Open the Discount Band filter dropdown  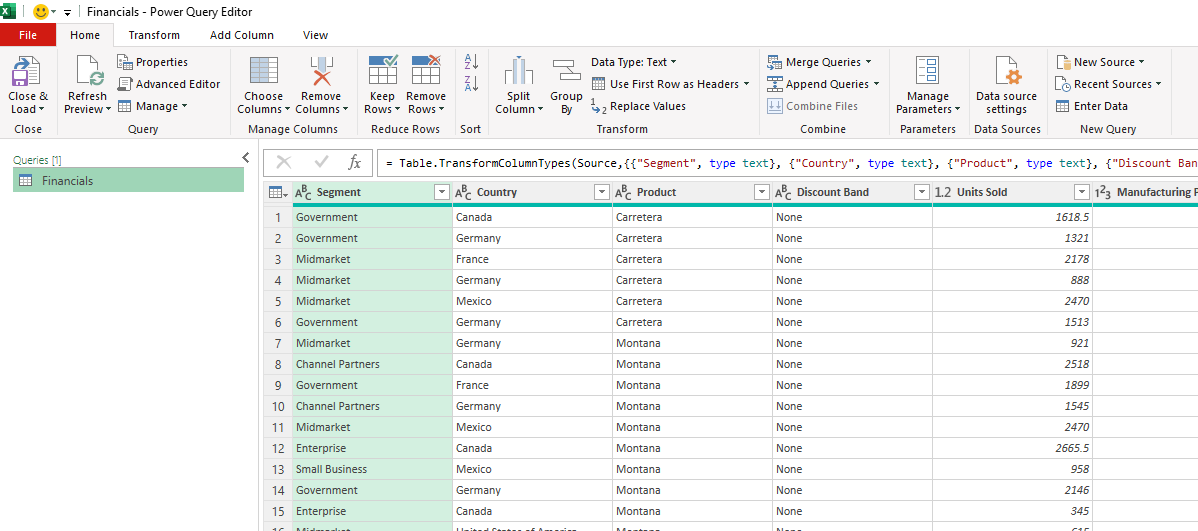click(921, 193)
